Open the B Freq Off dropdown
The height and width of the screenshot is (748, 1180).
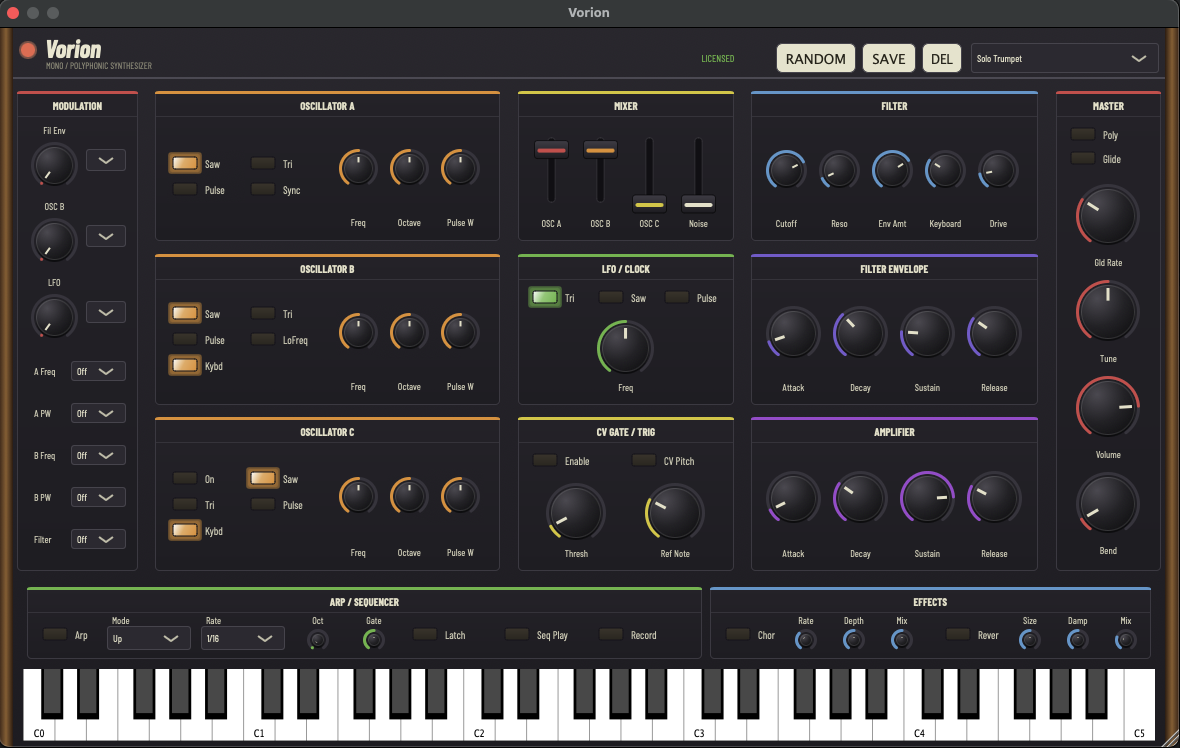click(98, 455)
